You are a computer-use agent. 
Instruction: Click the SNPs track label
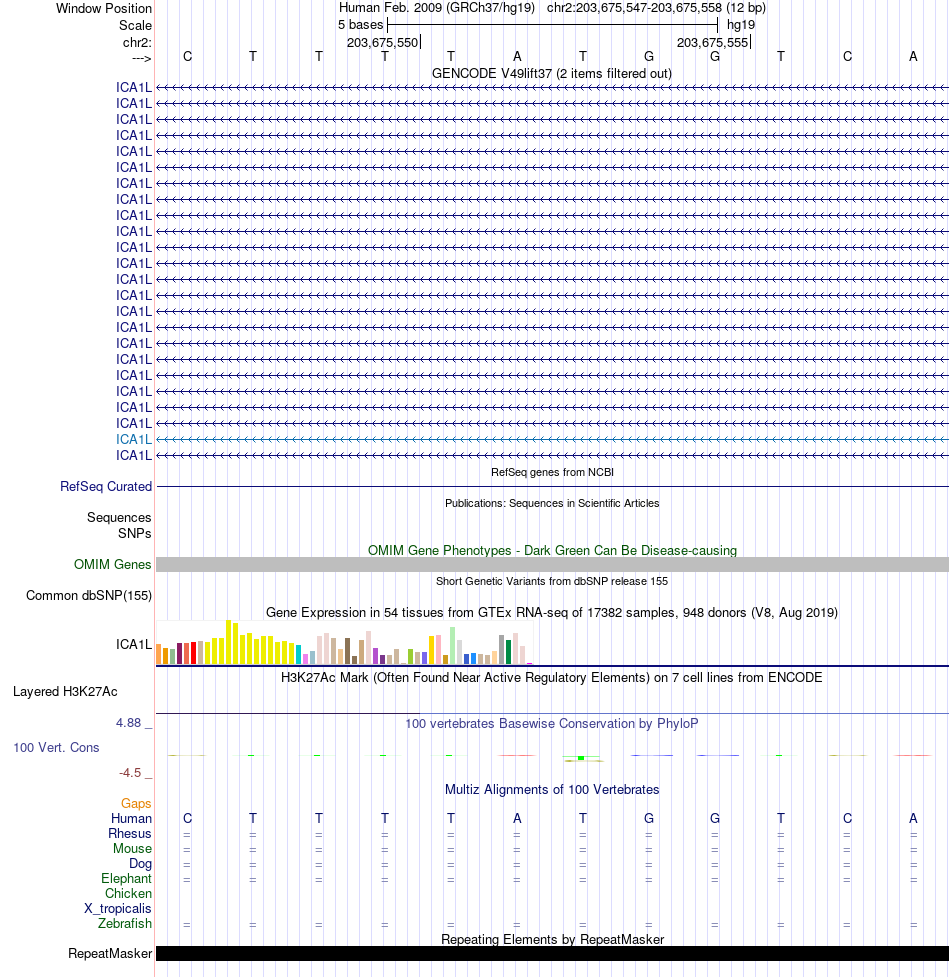tap(135, 533)
